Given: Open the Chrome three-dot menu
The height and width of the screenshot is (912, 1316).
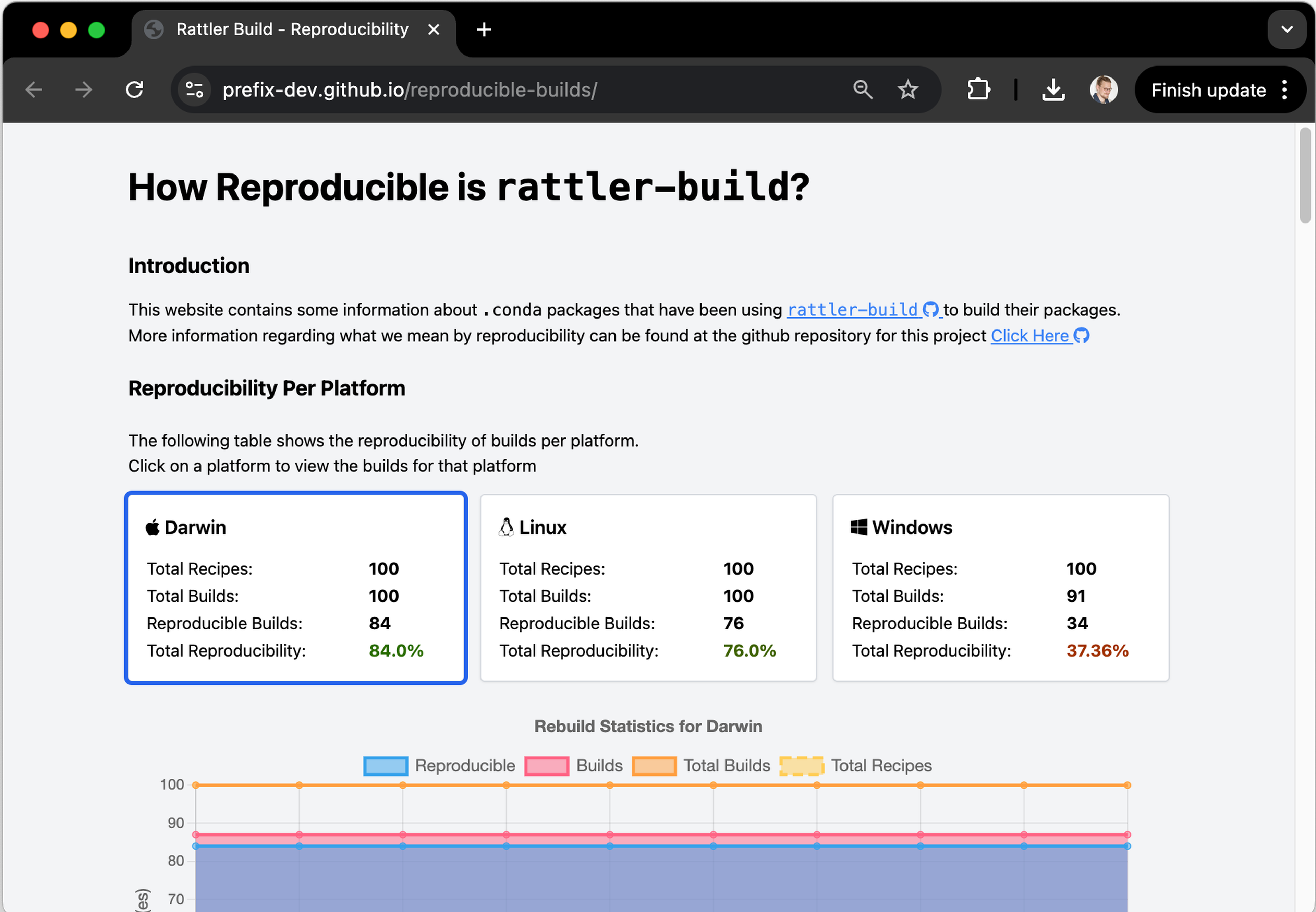Looking at the screenshot, I should (x=1284, y=90).
